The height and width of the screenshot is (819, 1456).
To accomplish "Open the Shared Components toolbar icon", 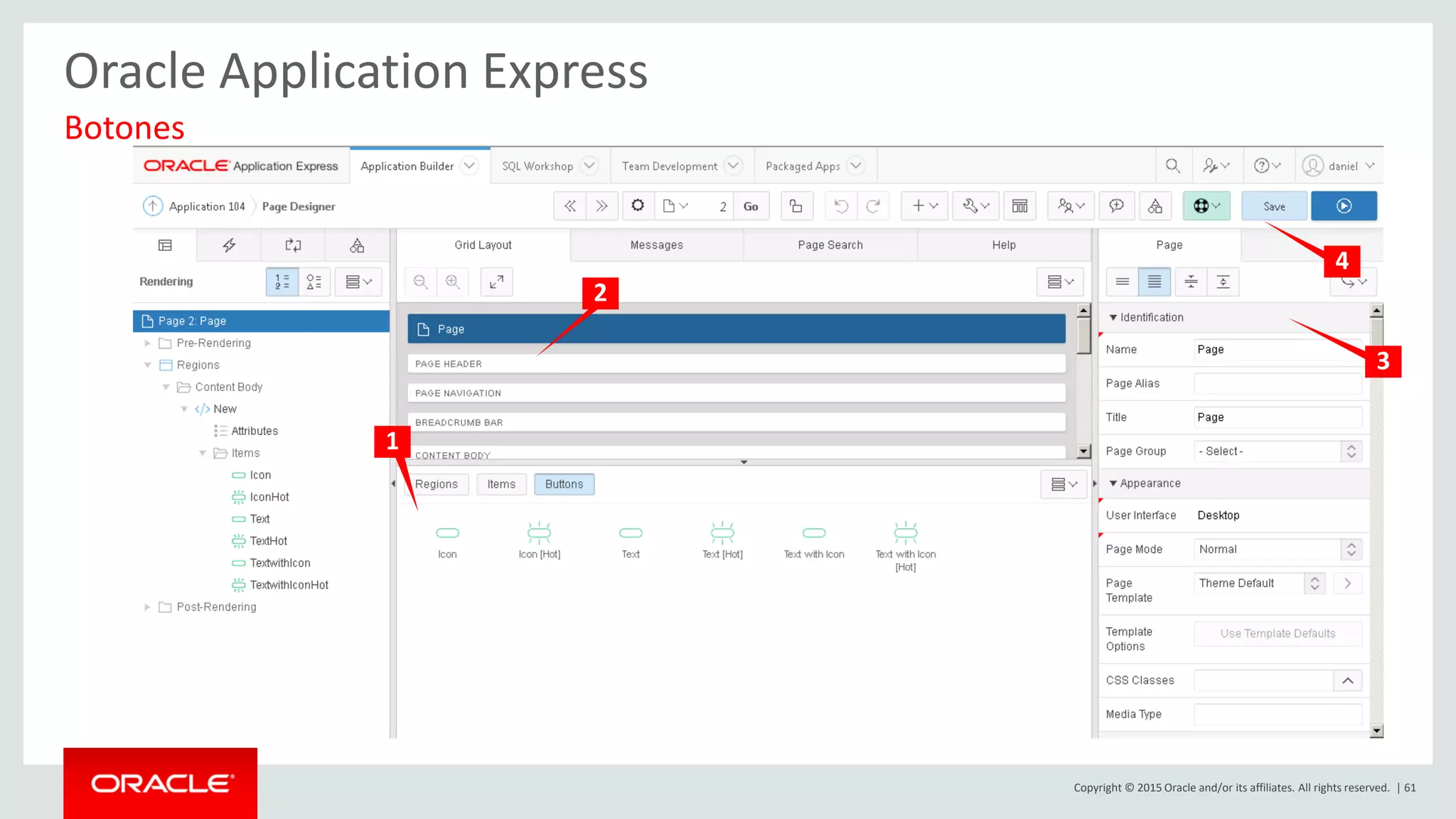I will click(1155, 206).
